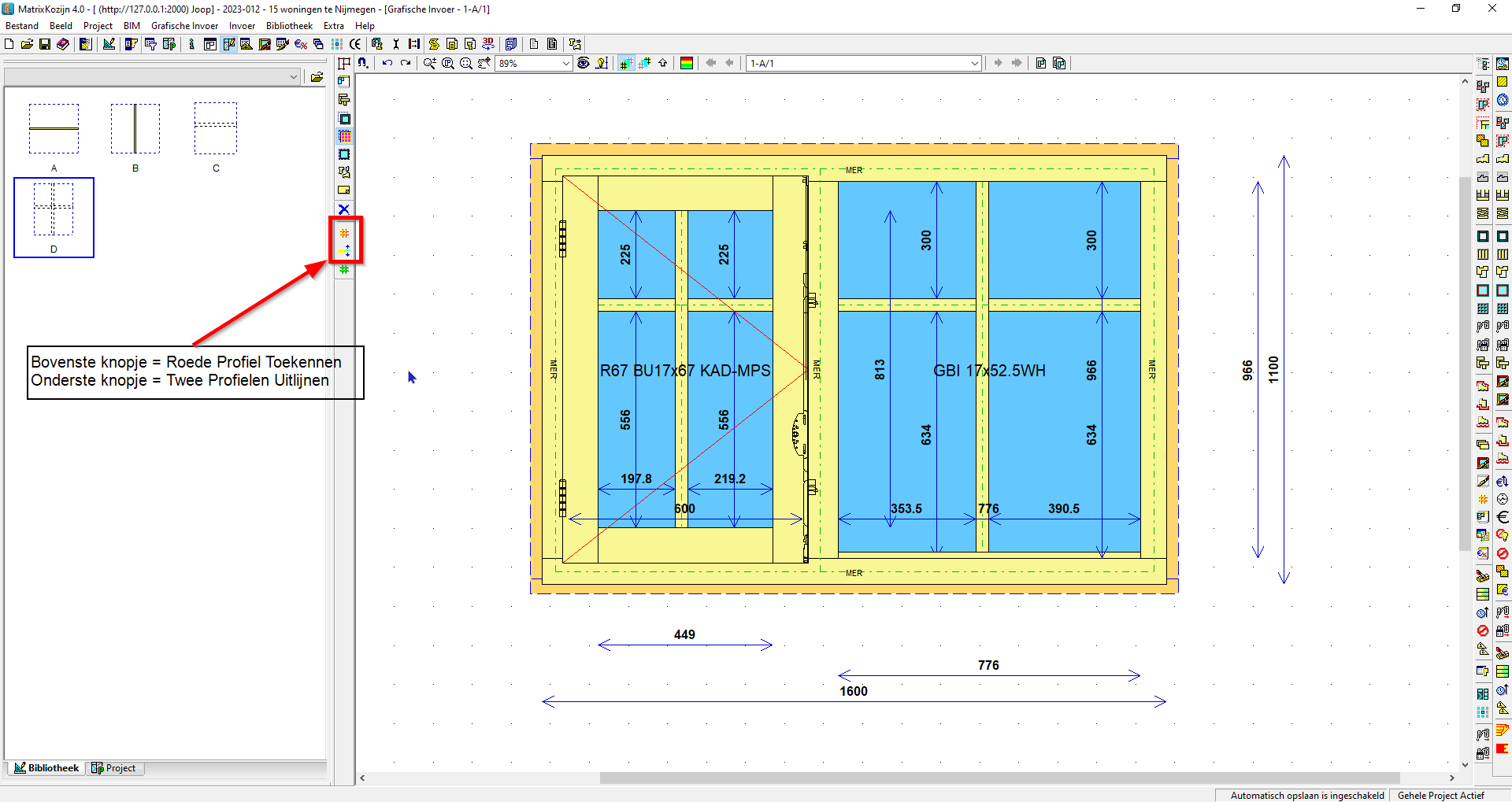Open the 3D view toolbar icon
The height and width of the screenshot is (802, 1512).
coord(487,44)
